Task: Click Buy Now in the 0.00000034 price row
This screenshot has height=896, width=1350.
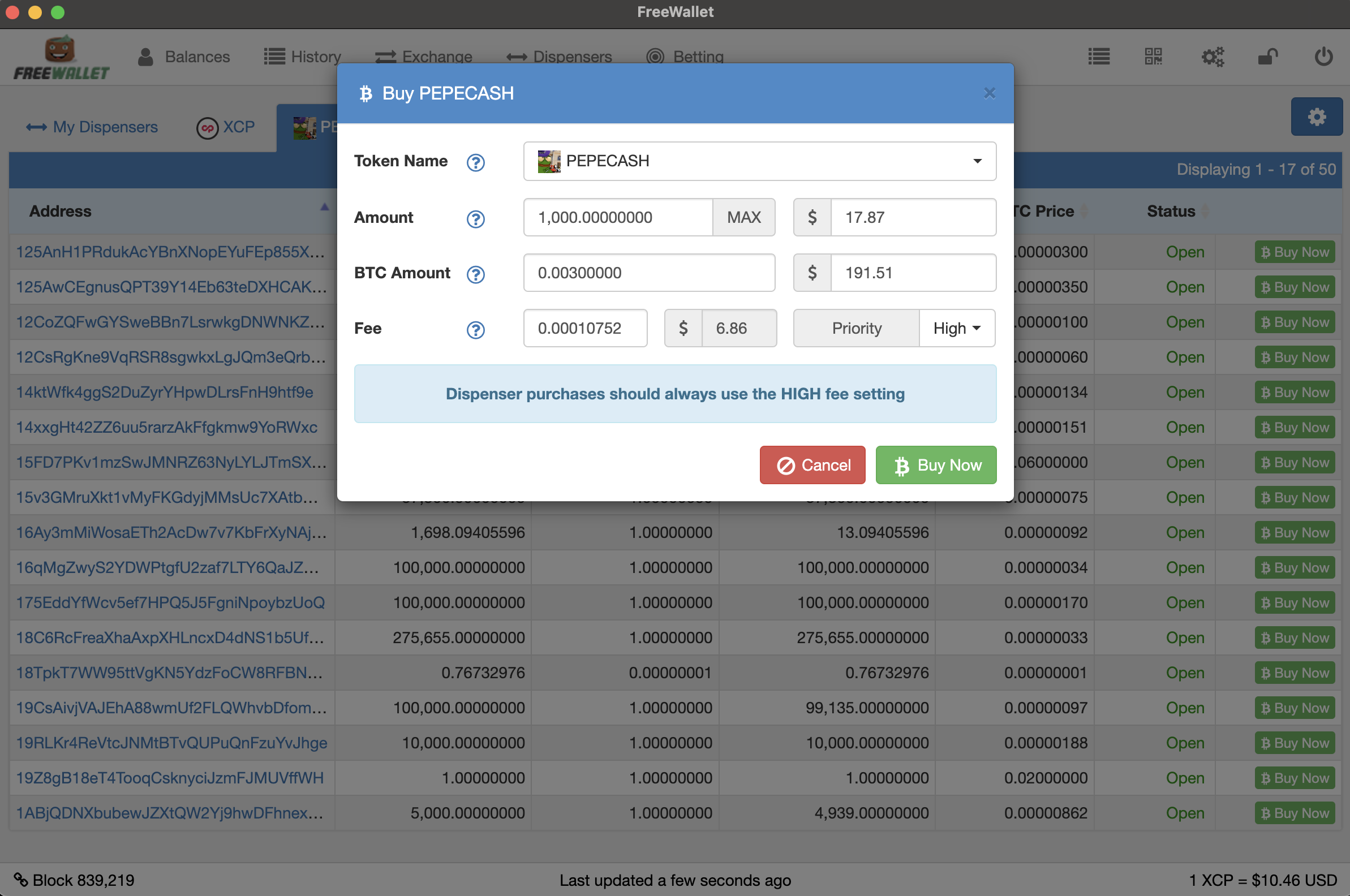Action: [1295, 567]
